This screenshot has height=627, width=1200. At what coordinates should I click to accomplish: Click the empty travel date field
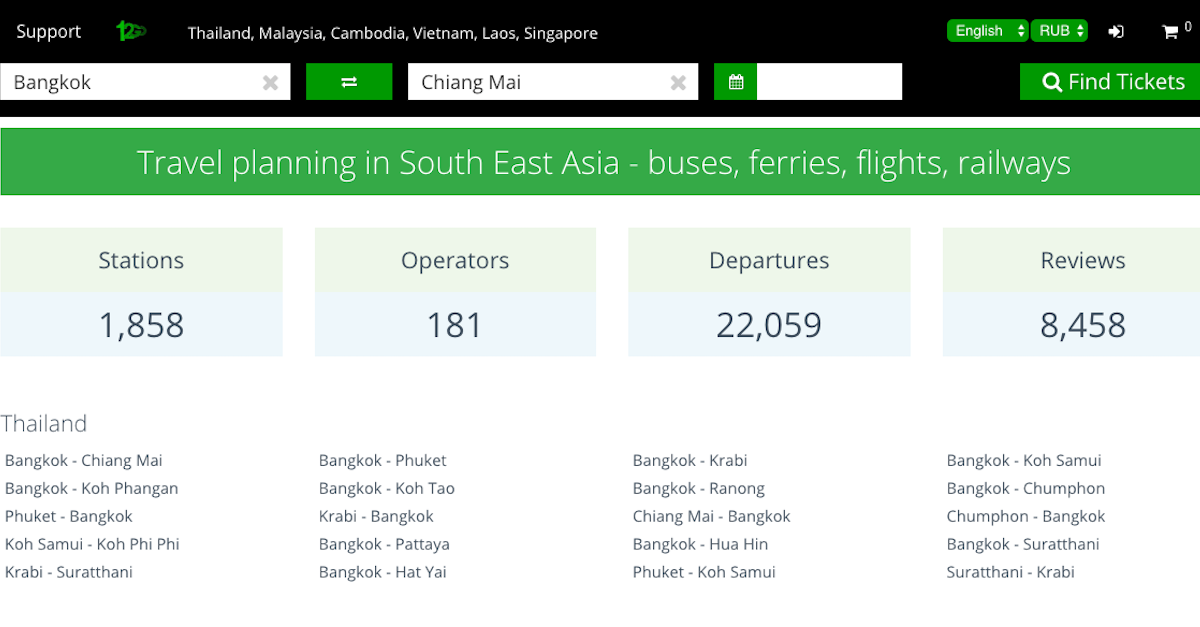(x=829, y=82)
